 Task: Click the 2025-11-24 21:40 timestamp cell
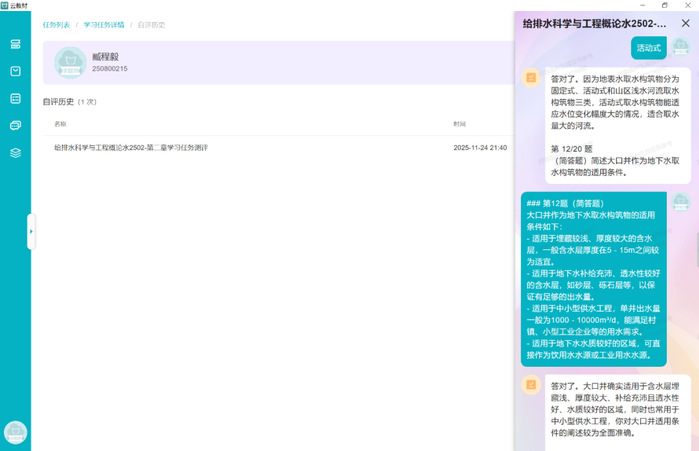pos(479,147)
